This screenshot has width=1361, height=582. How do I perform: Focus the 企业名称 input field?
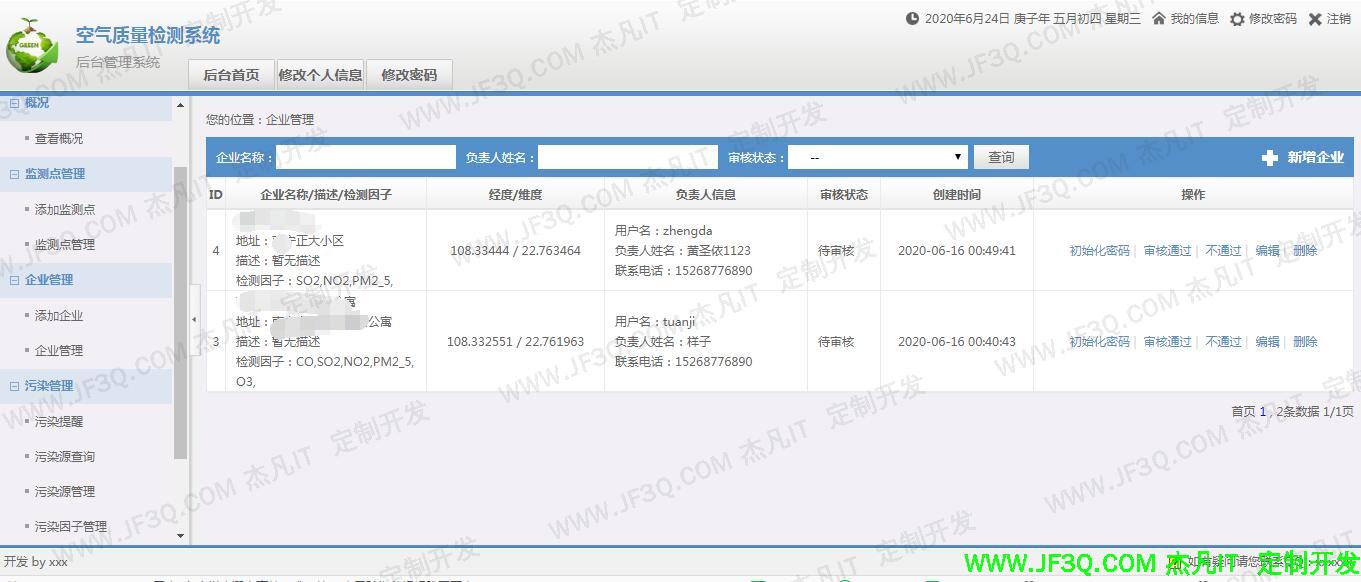coord(365,158)
